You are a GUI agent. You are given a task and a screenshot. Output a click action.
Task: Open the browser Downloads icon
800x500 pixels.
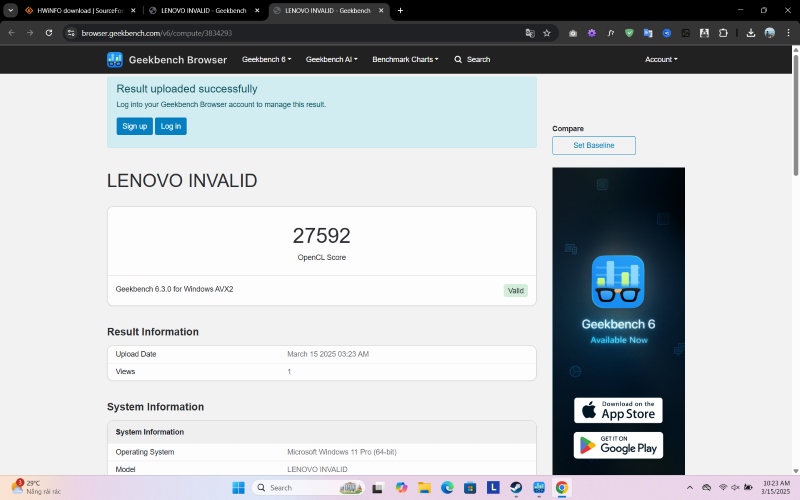tap(751, 33)
